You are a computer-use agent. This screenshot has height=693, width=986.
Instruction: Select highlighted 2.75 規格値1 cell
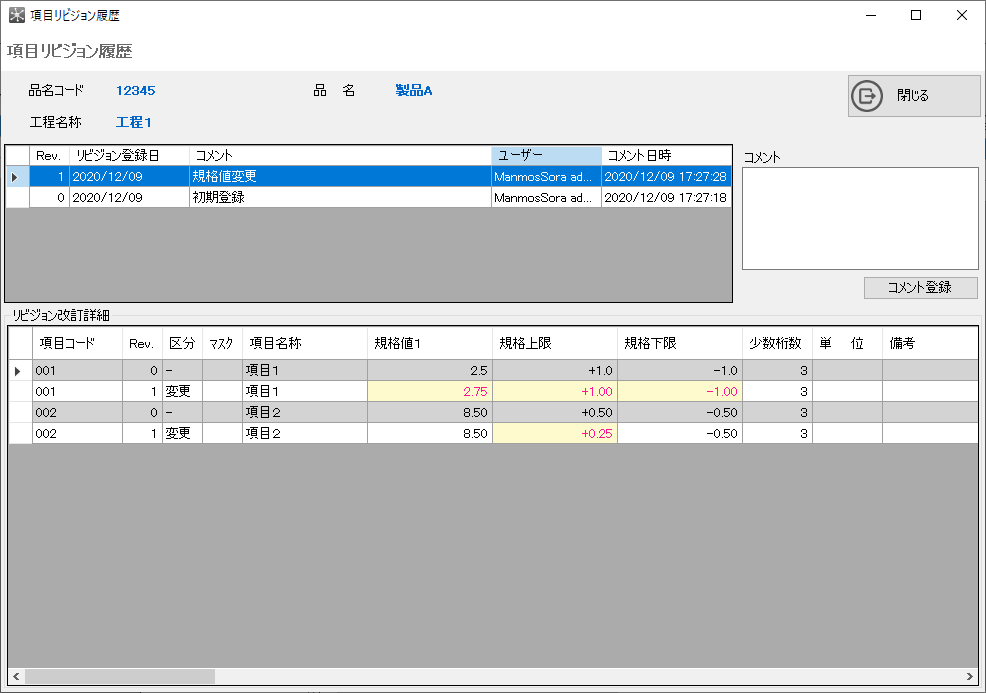[x=430, y=392]
